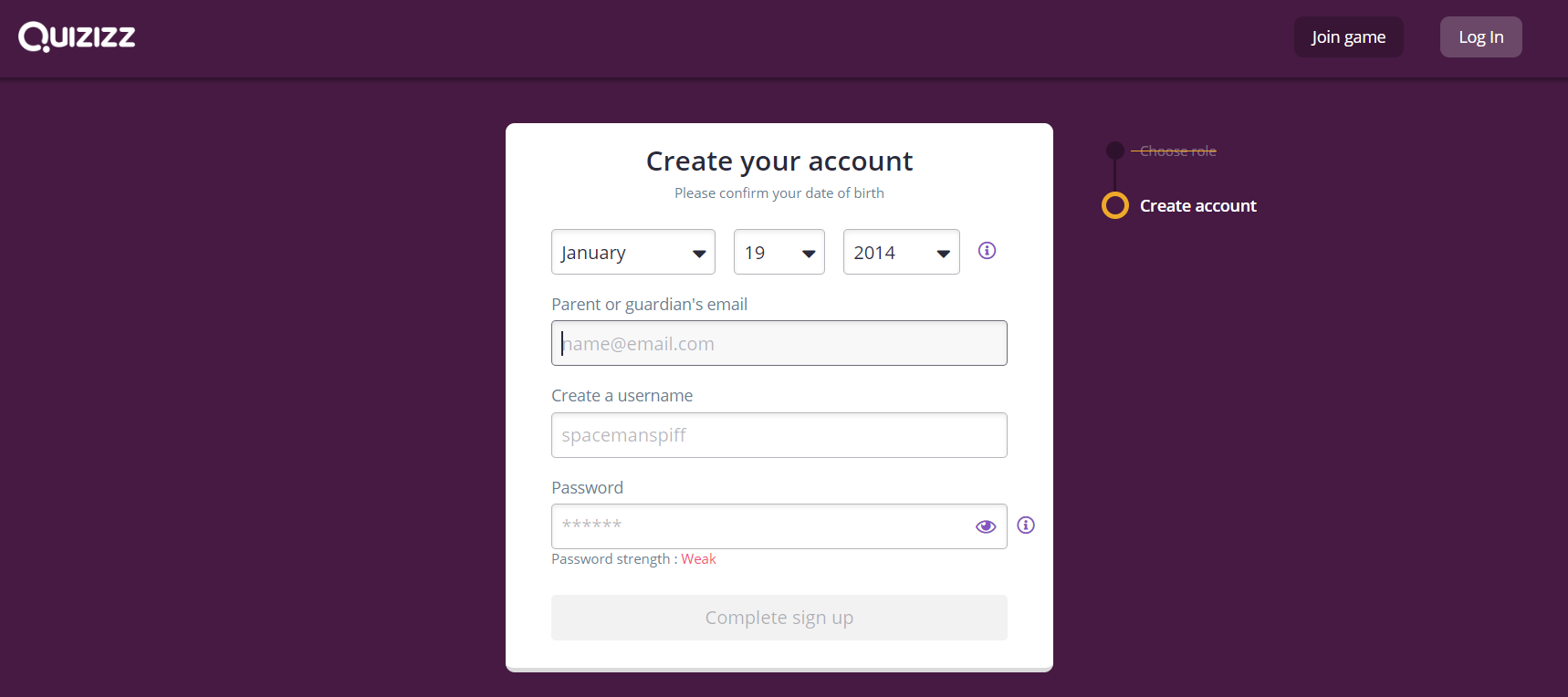Open the day dropdown showing 19
This screenshot has height=697, width=1568.
coord(779,252)
